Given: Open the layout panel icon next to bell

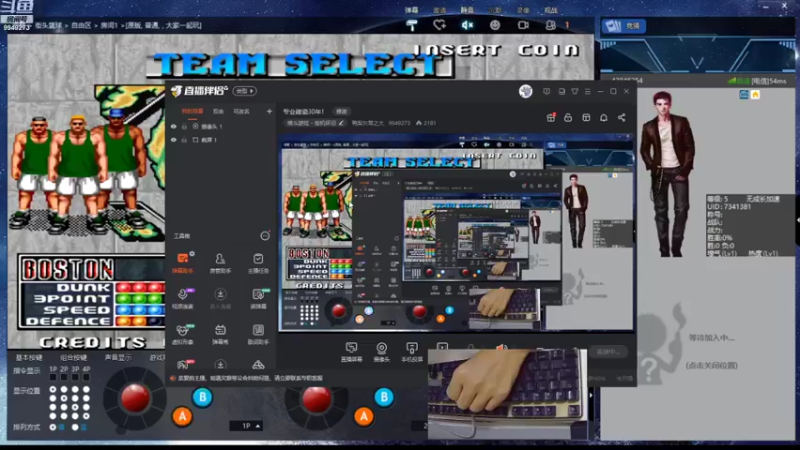Looking at the screenshot, I should pyautogui.click(x=586, y=118).
